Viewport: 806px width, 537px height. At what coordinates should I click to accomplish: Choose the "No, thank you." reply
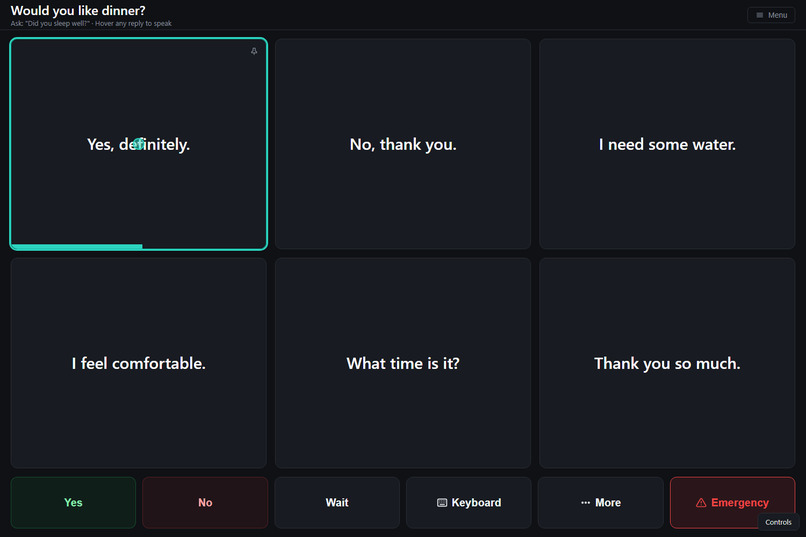coord(402,144)
